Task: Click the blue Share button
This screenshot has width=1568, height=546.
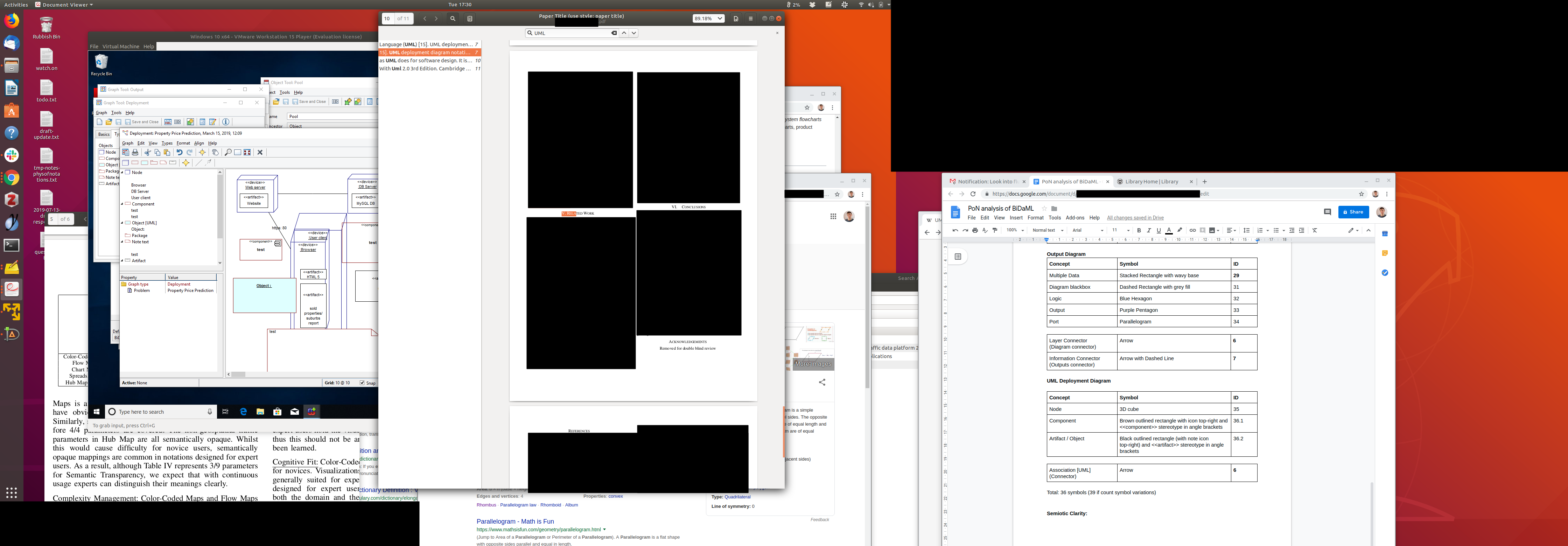Action: pyautogui.click(x=1353, y=212)
